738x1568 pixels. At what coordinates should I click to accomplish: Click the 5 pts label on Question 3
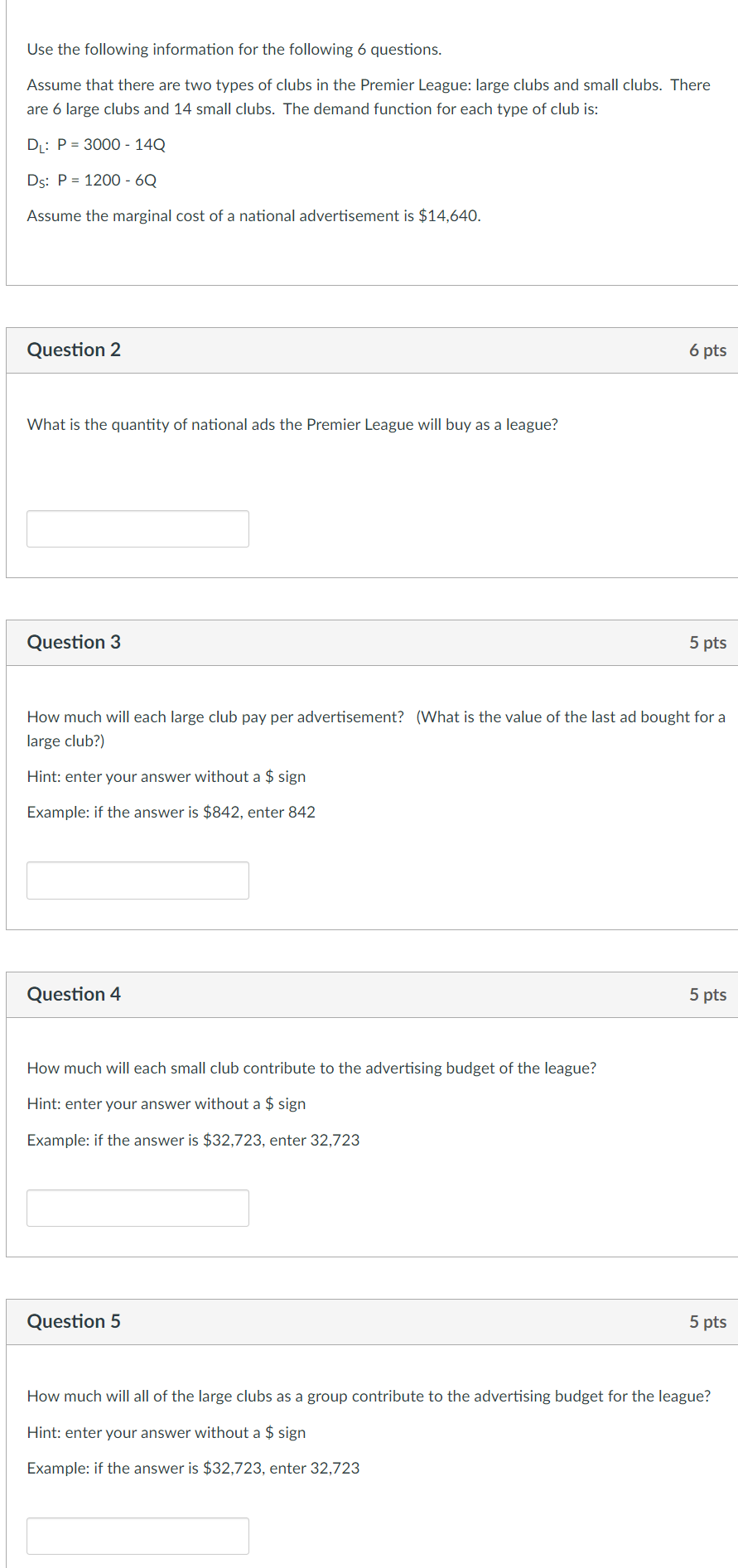pyautogui.click(x=708, y=642)
